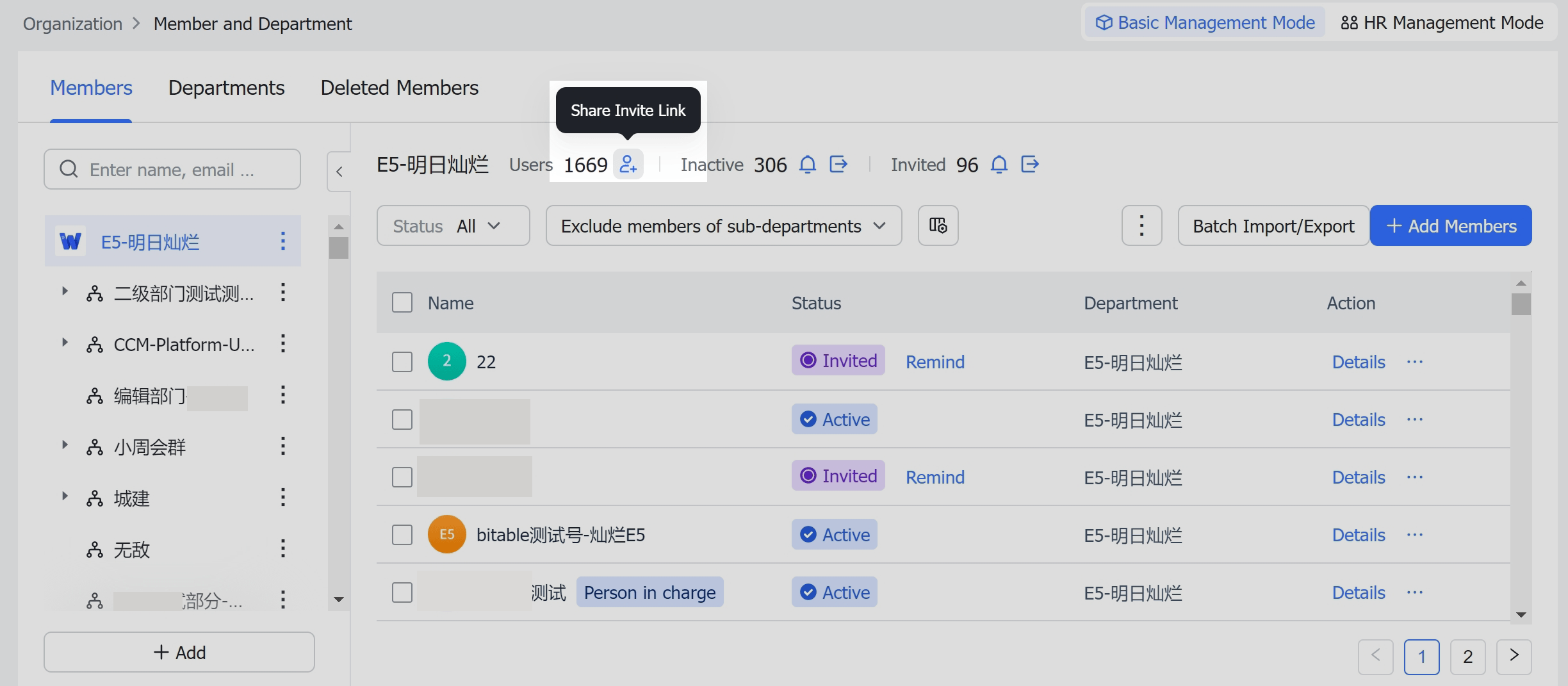Go to page 2 of the member list
The width and height of the screenshot is (1568, 686).
[x=1467, y=657]
